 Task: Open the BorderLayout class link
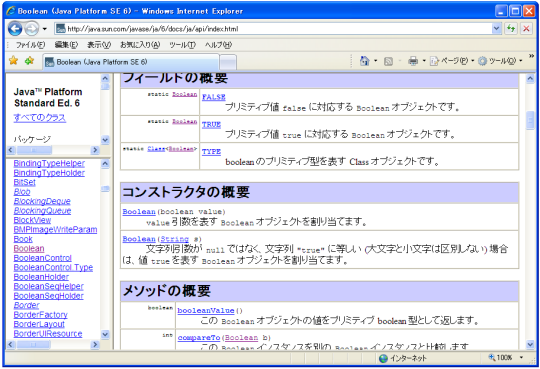pyautogui.click(x=39, y=324)
